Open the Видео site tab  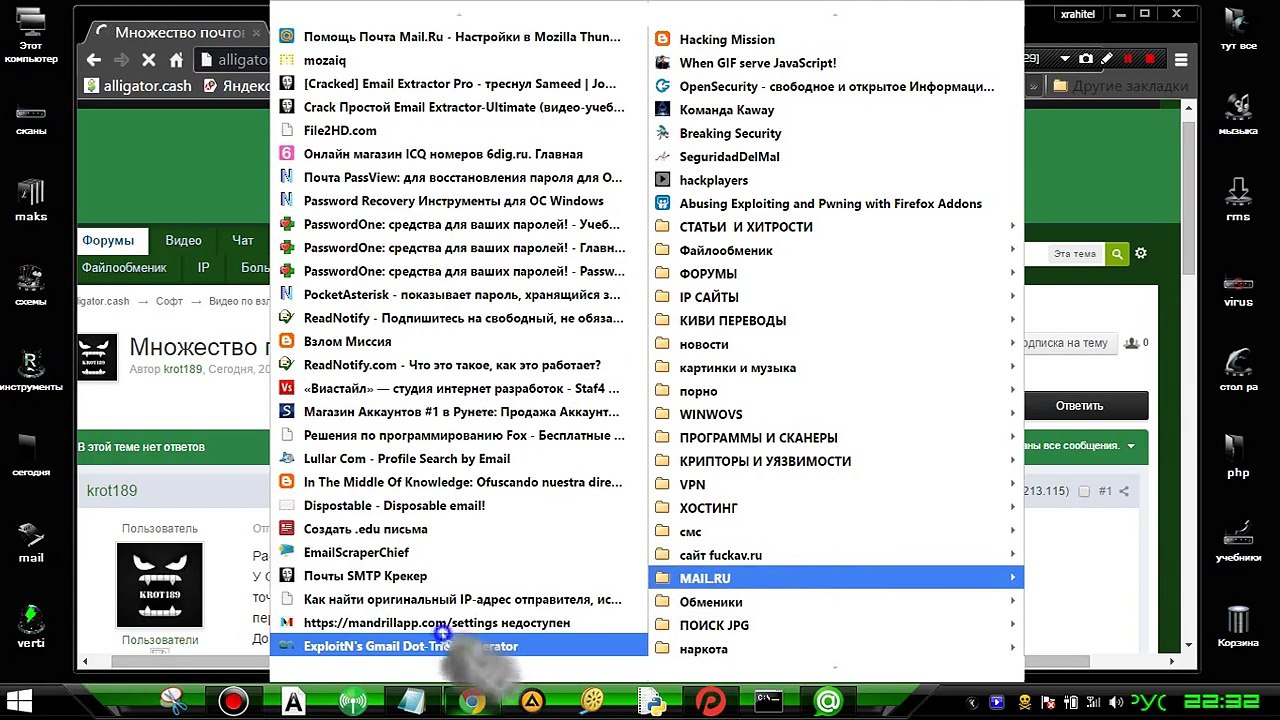tap(183, 241)
